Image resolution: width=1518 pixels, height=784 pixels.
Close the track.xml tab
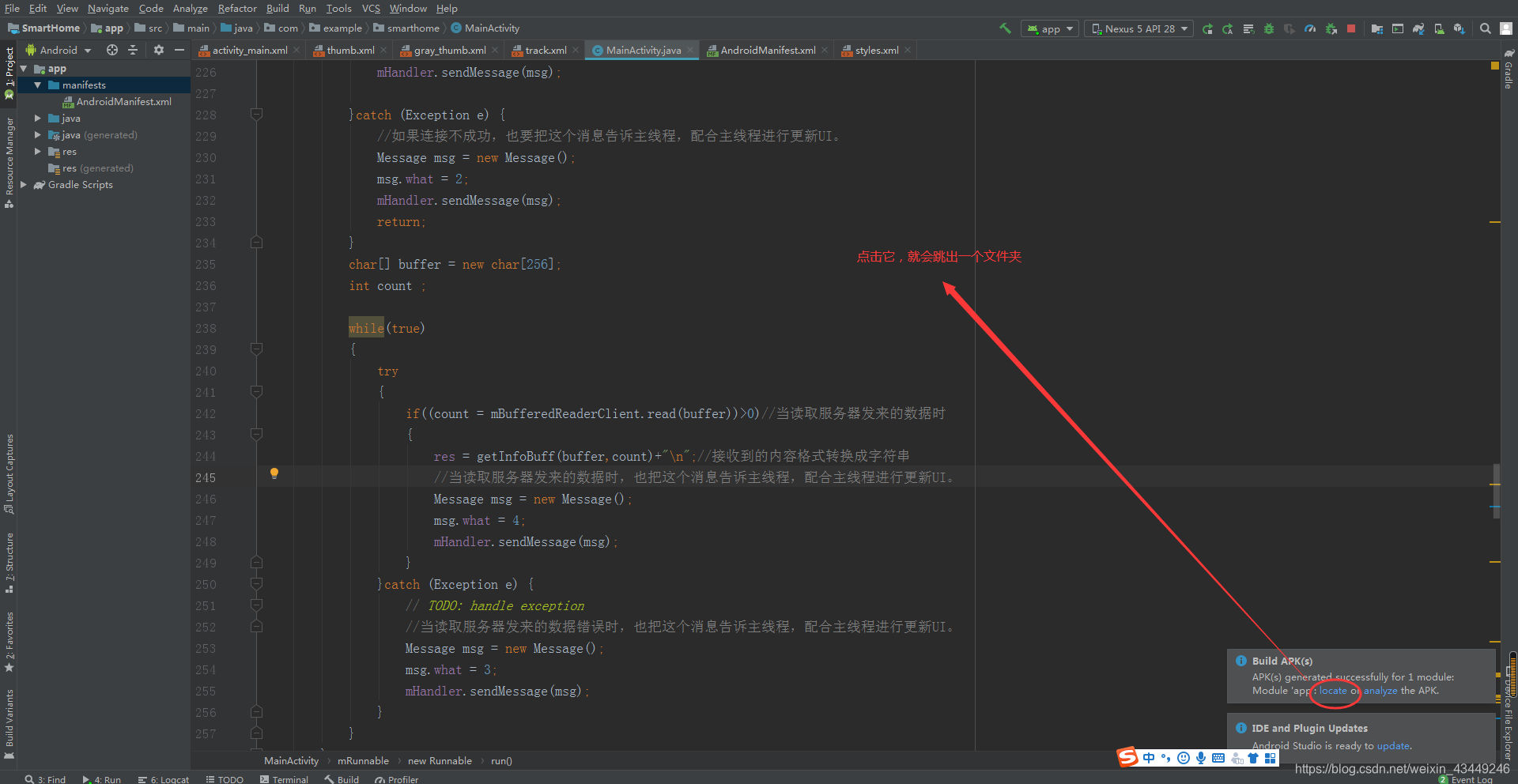576,50
